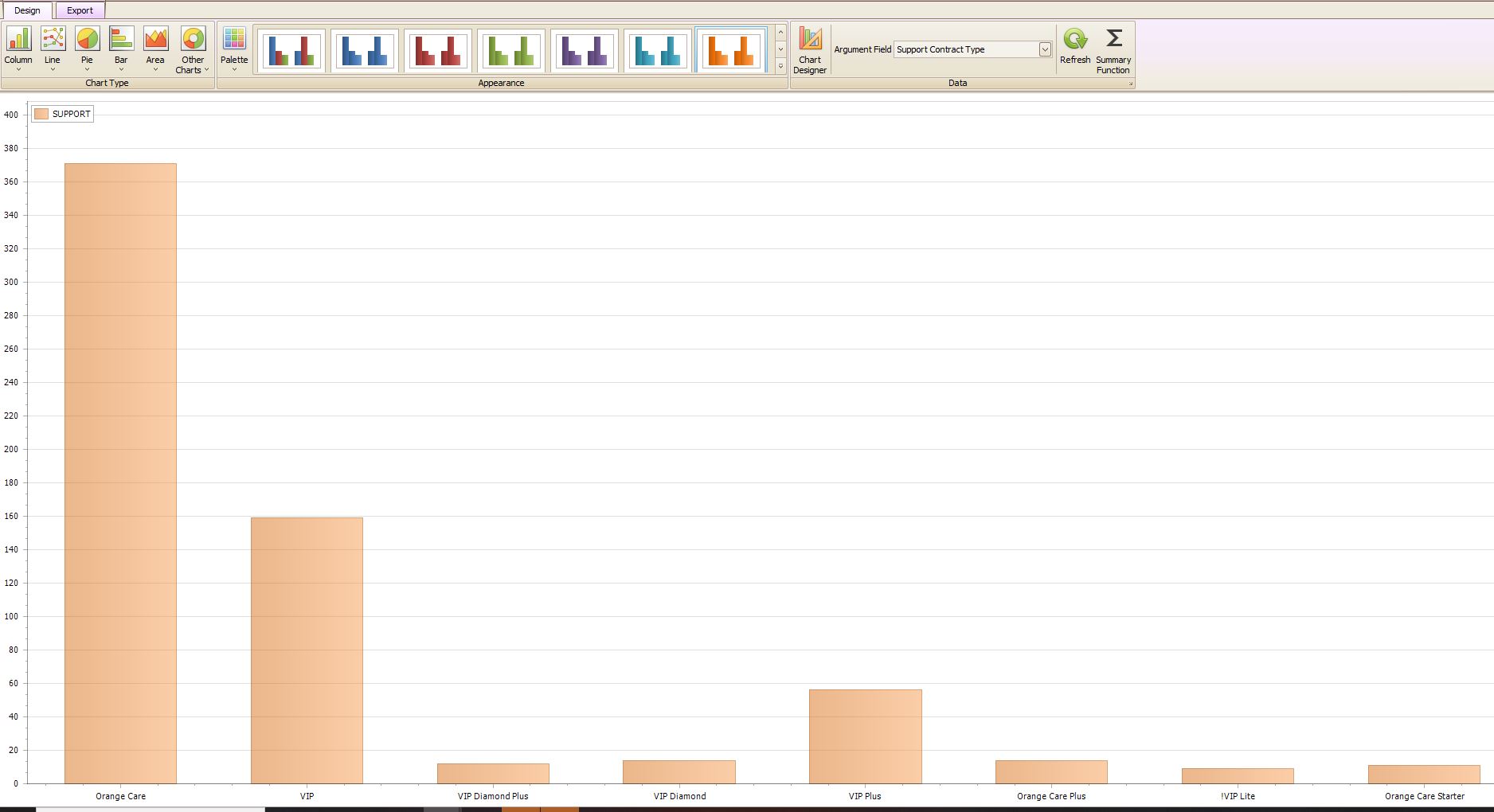
Task: Open the Argument Field dropdown
Action: (1045, 49)
